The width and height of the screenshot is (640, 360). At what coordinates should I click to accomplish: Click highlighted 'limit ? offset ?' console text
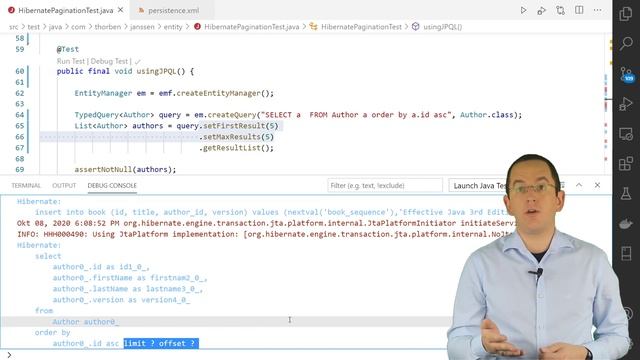pyautogui.click(x=161, y=343)
